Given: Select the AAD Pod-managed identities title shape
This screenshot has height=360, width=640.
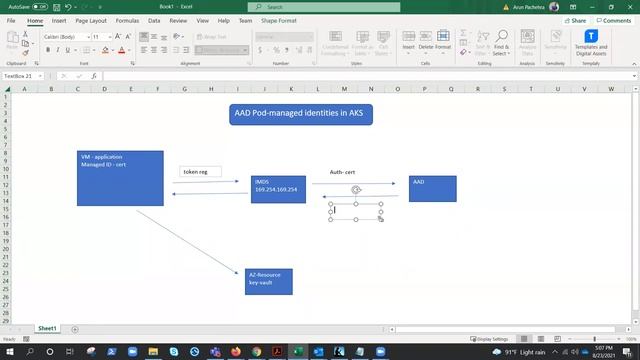Looking at the screenshot, I should pyautogui.click(x=301, y=114).
